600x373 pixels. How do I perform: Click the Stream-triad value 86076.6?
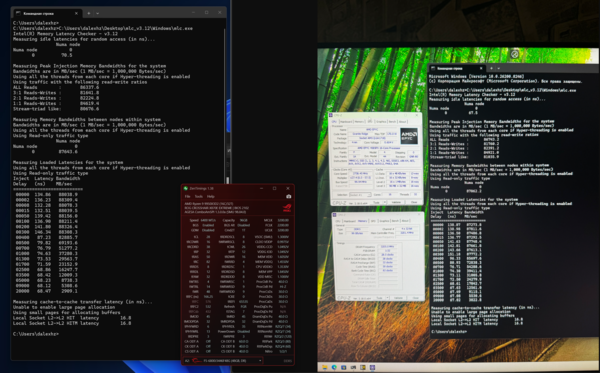point(89,109)
